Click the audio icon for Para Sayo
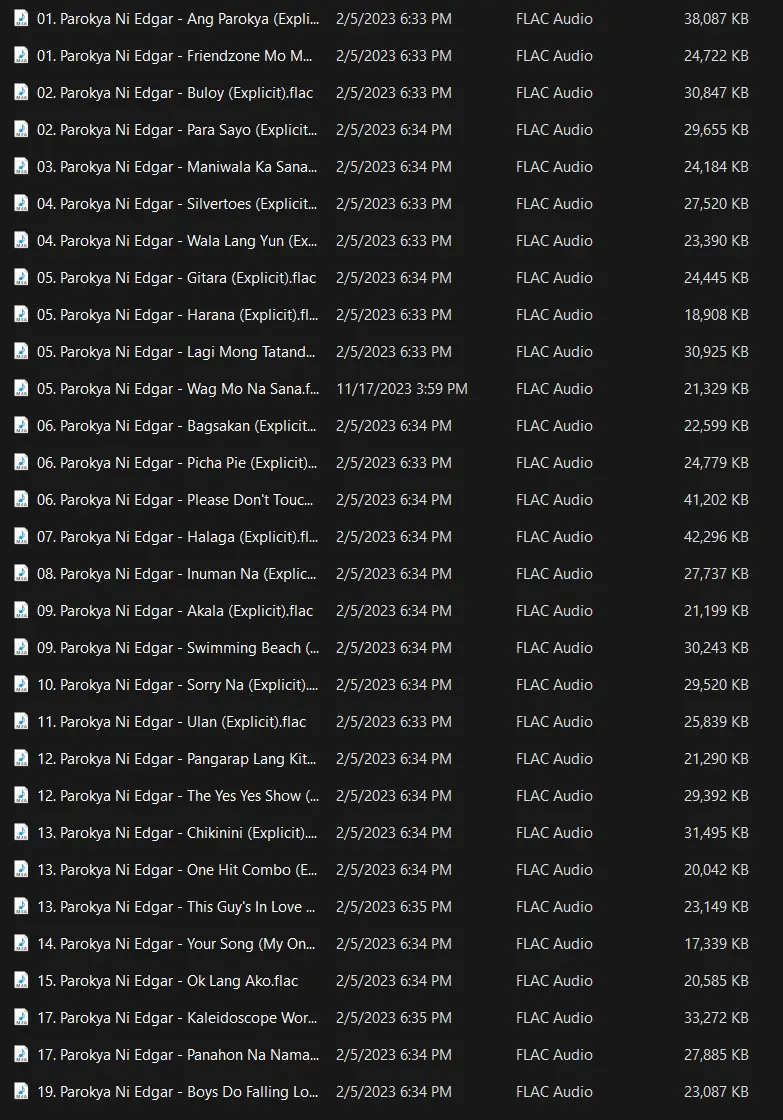The width and height of the screenshot is (783, 1120). [x=21, y=130]
